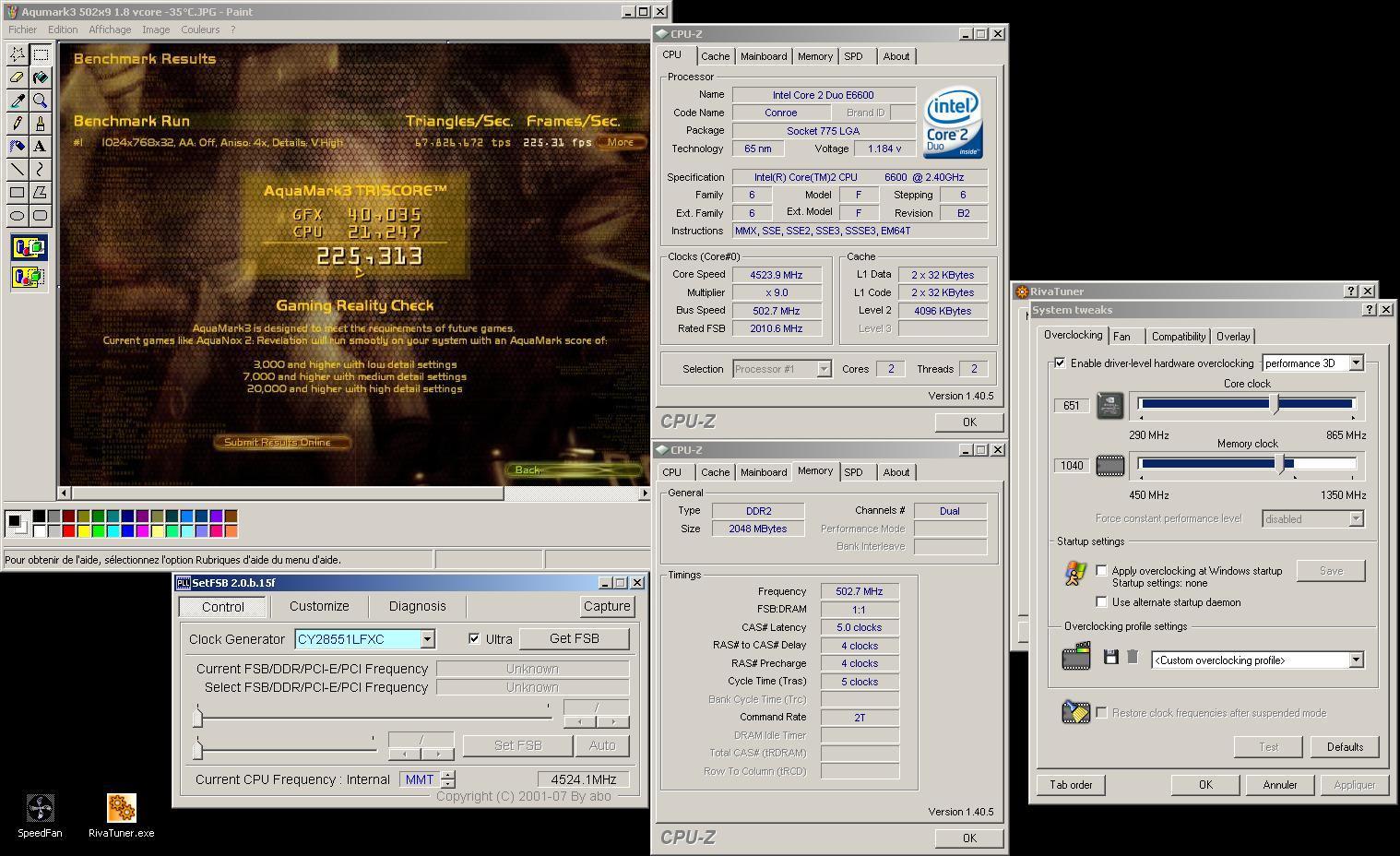Screen dimensions: 1400x856
Task: Open the RivaTuner.exe desktop shortcut
Action: coord(121,815)
